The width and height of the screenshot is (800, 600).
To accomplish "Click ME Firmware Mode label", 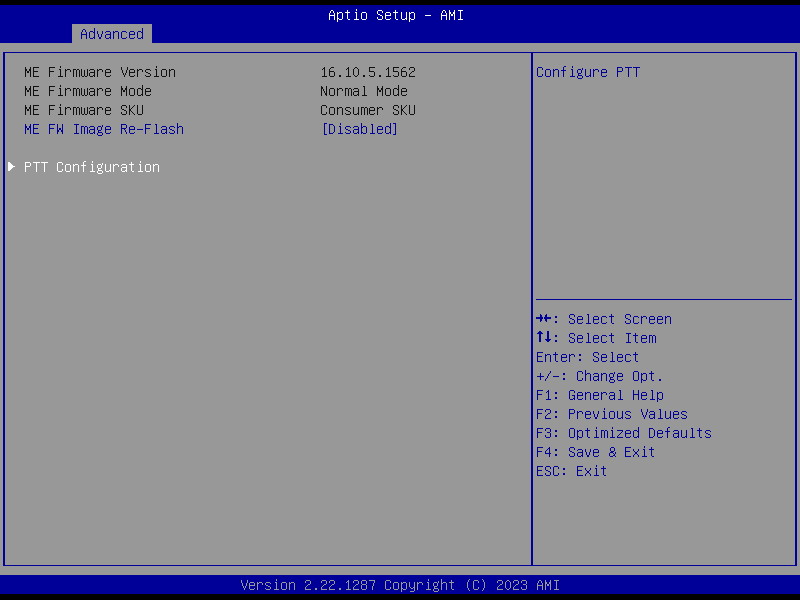I will click(88, 91).
